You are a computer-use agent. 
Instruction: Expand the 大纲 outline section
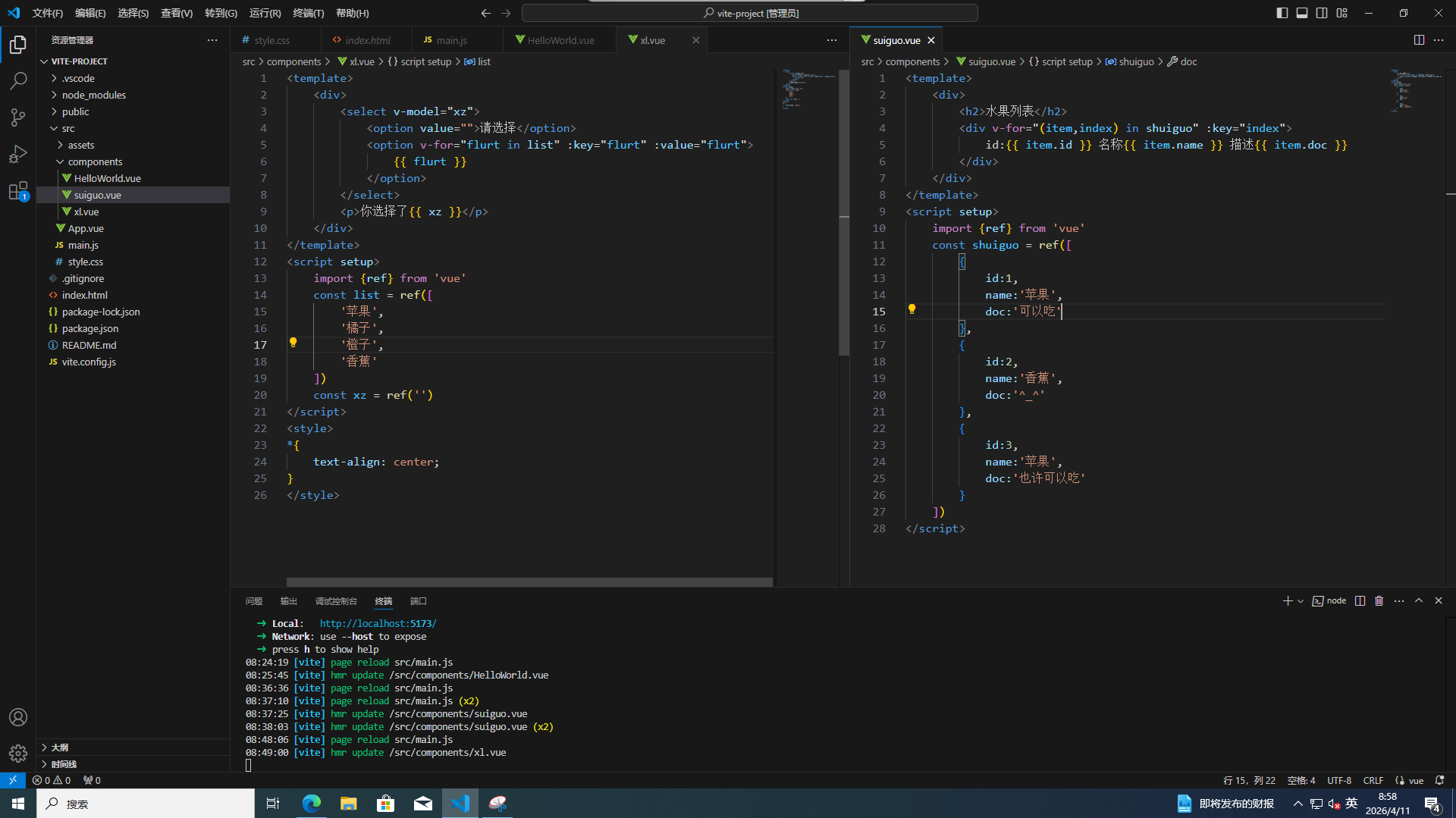click(59, 747)
